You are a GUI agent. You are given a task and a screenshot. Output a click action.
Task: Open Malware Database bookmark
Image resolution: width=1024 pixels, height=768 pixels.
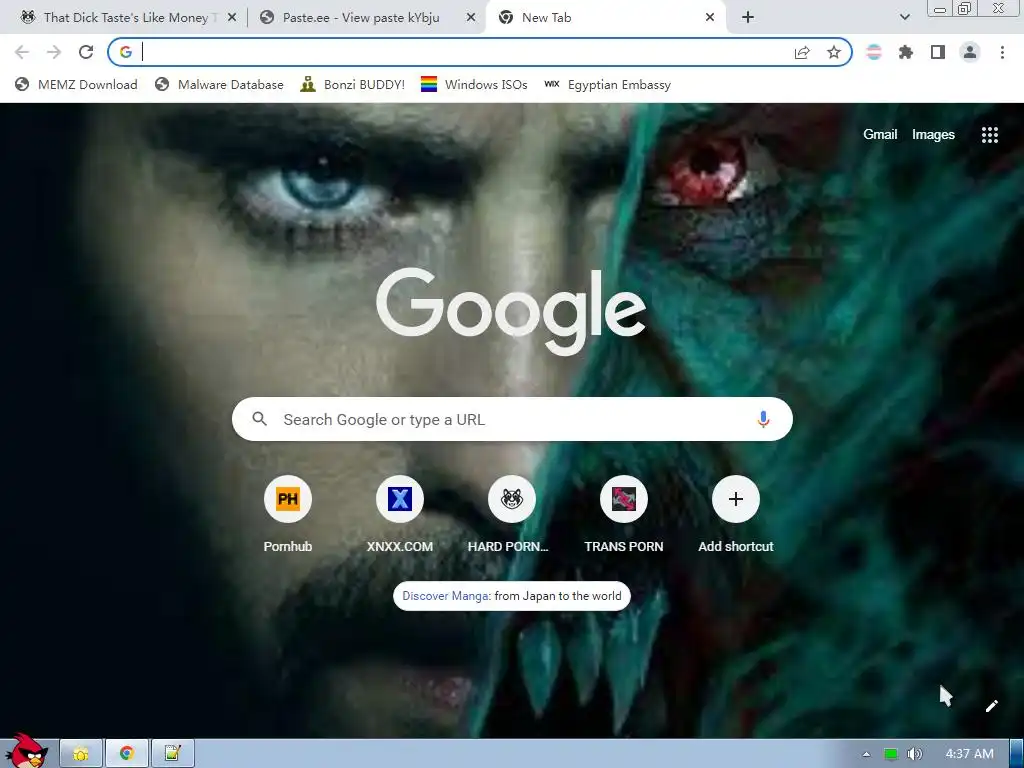coord(219,84)
